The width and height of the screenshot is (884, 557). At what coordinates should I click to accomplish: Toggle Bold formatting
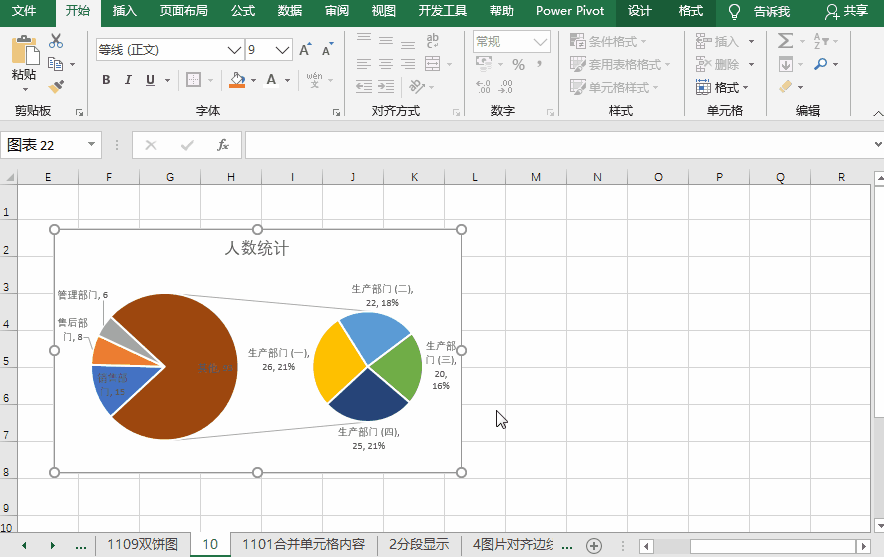(x=106, y=80)
